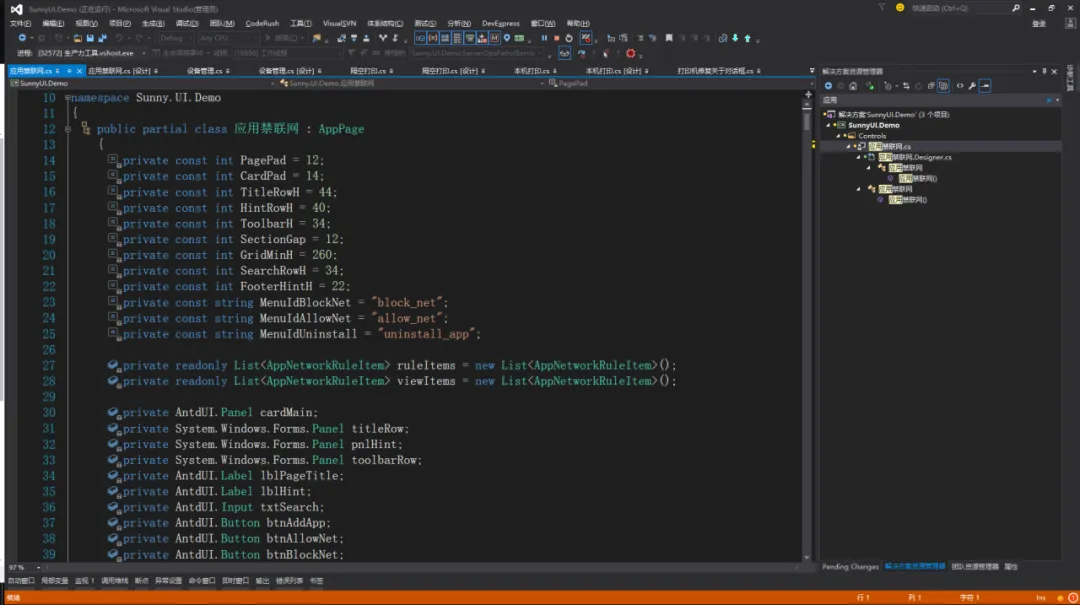Toggle the red-bracket icon in highlighted toolbar group
The image size is (1080, 605).
[433, 38]
